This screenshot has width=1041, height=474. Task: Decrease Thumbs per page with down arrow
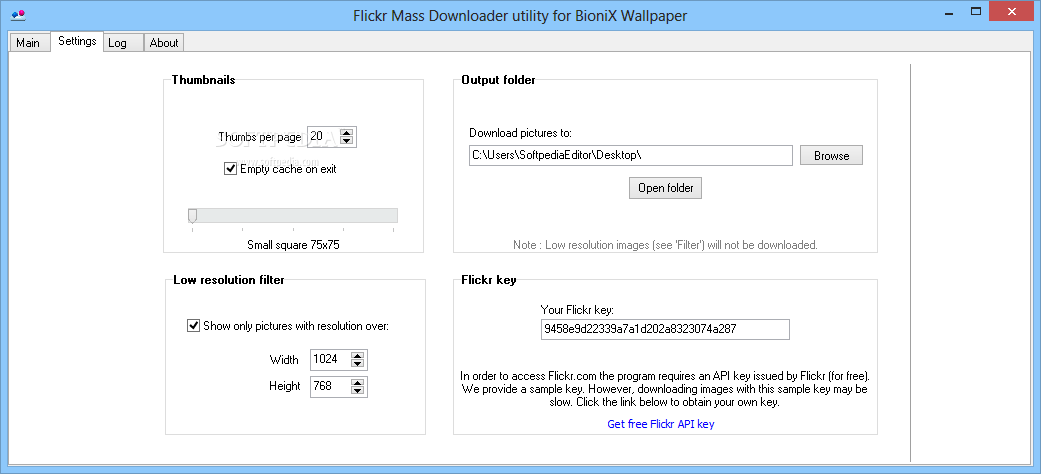(x=347, y=141)
